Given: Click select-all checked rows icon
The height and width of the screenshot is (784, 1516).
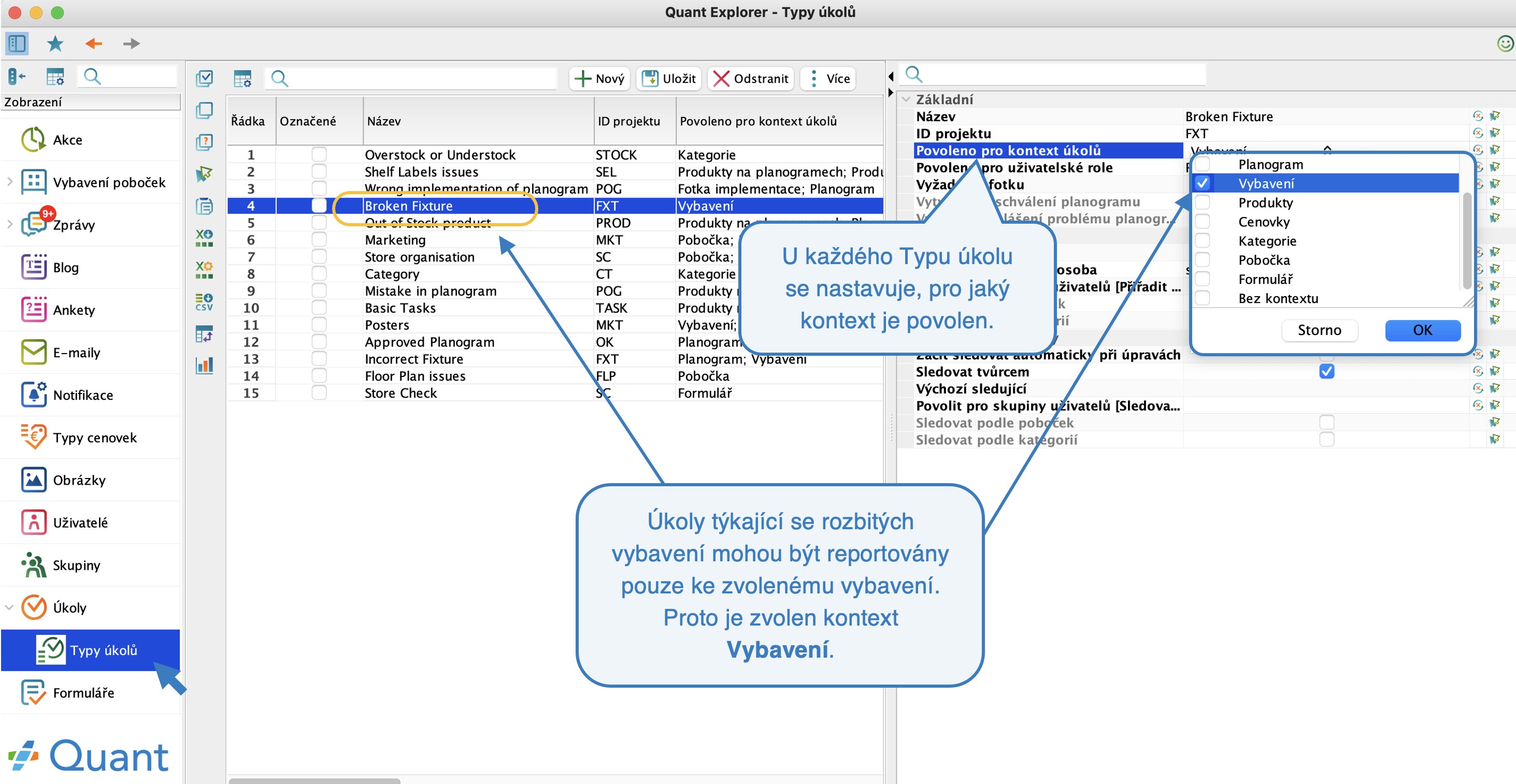Looking at the screenshot, I should tap(204, 78).
